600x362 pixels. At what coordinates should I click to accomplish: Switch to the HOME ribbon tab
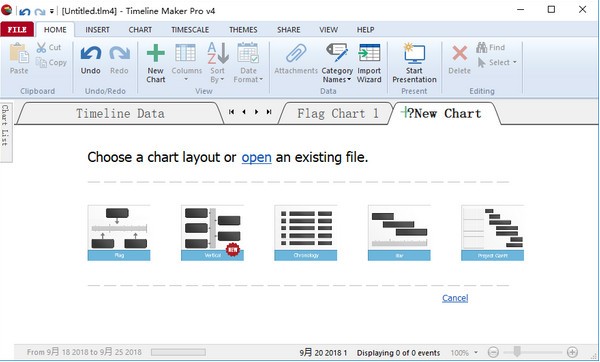pos(55,29)
